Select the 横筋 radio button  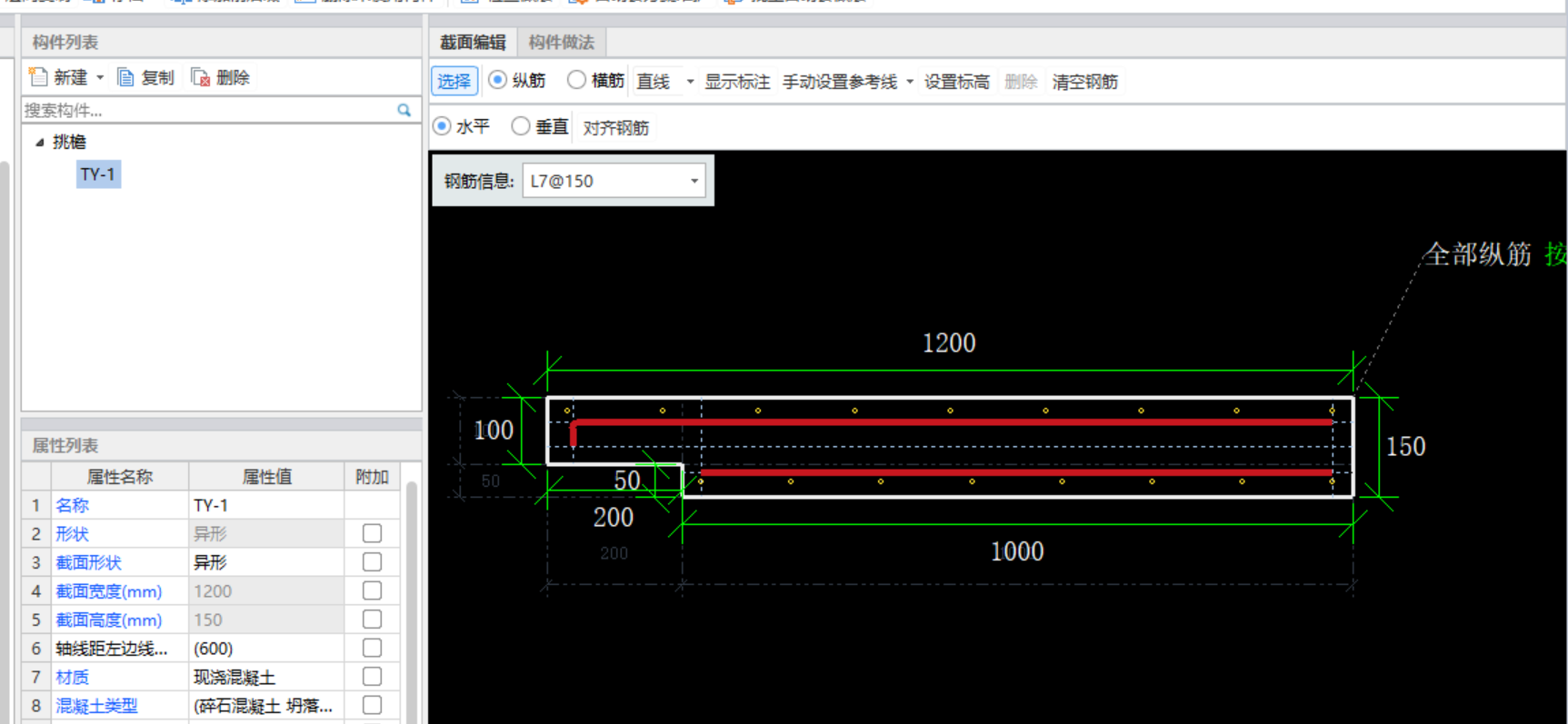576,80
